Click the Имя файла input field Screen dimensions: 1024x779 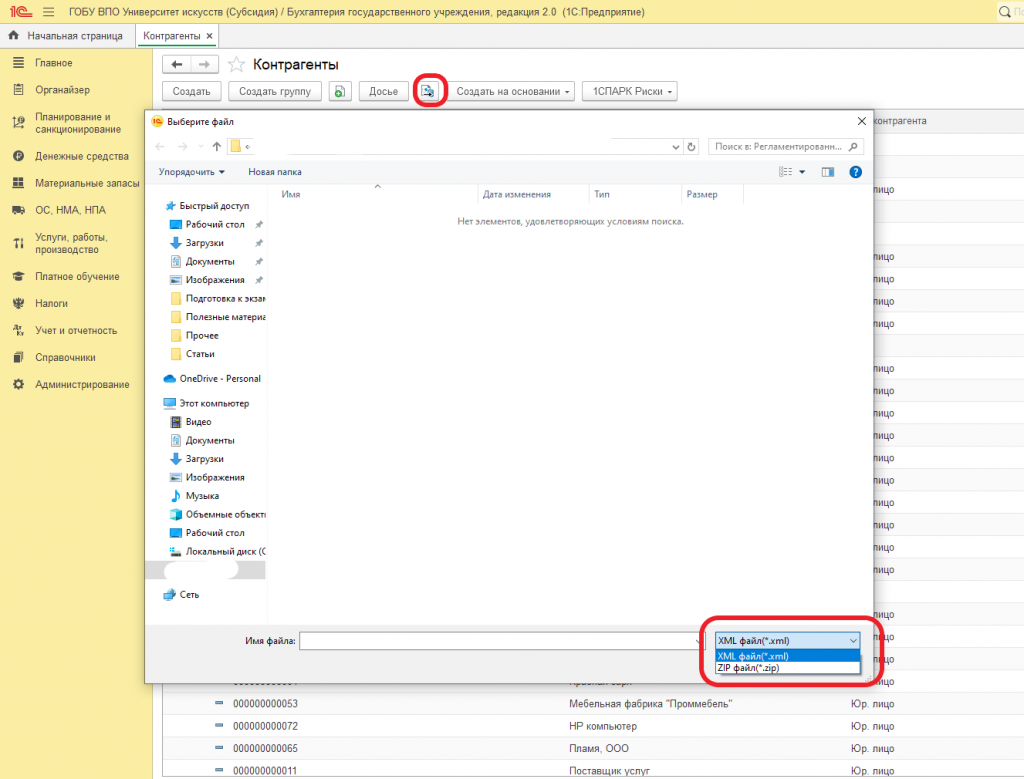tap(501, 641)
